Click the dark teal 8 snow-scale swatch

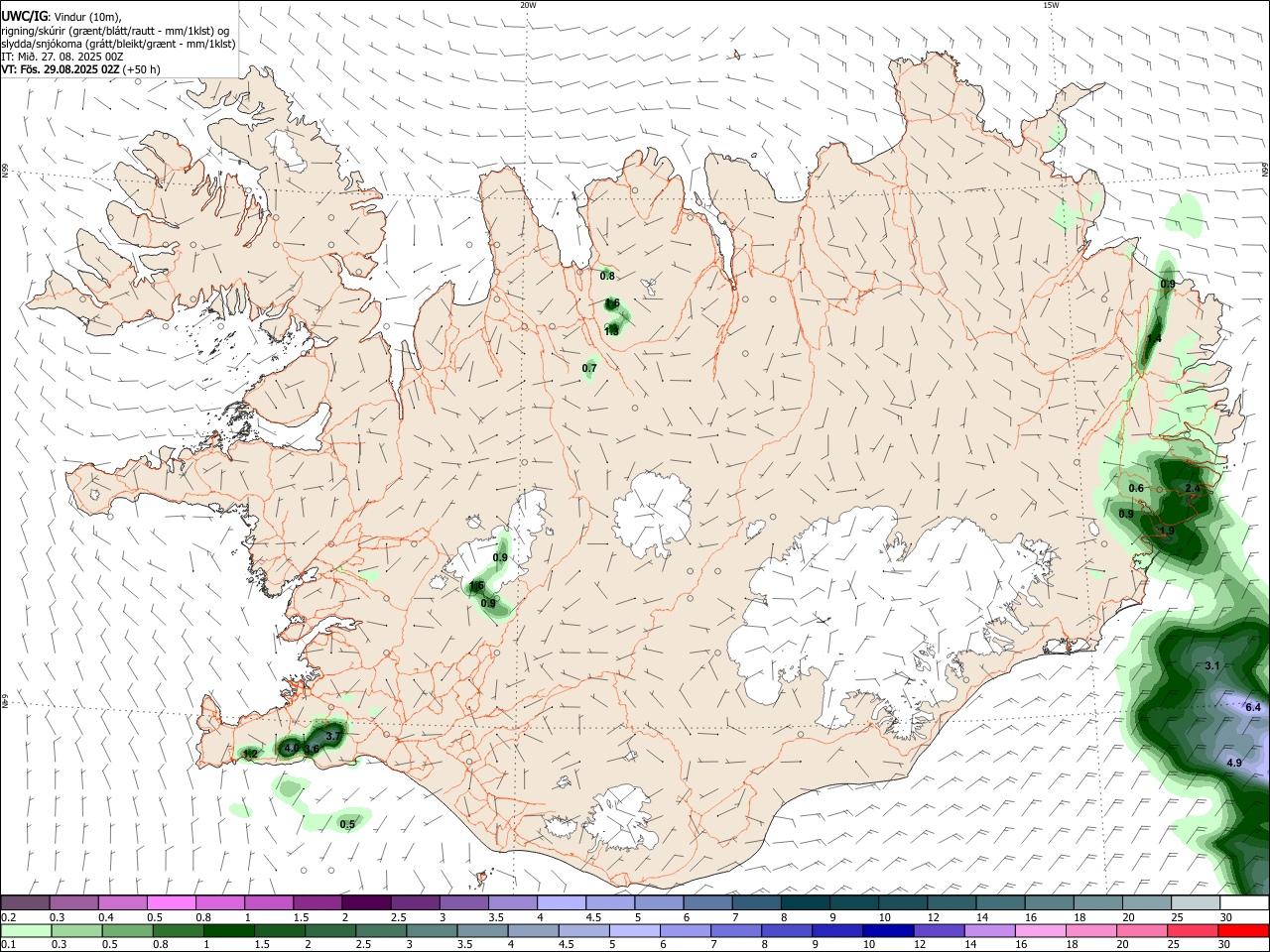(805, 903)
